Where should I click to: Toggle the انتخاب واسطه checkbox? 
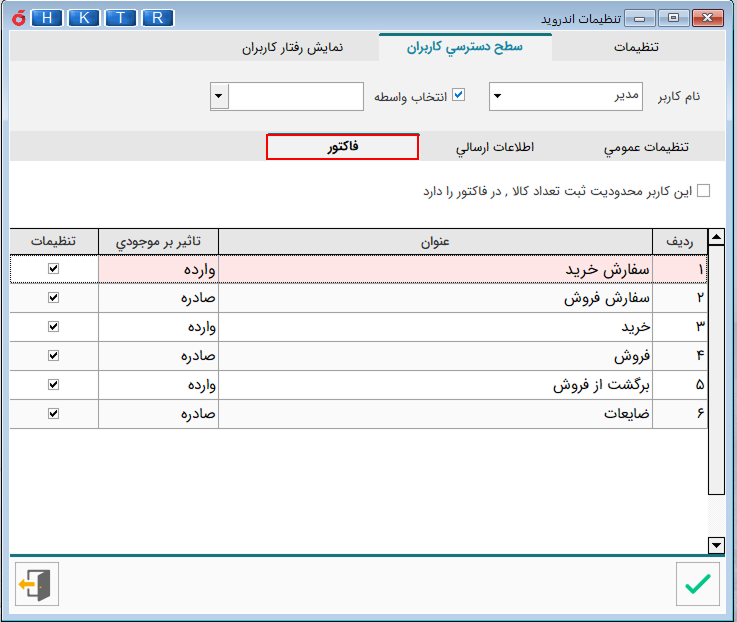tap(459, 96)
